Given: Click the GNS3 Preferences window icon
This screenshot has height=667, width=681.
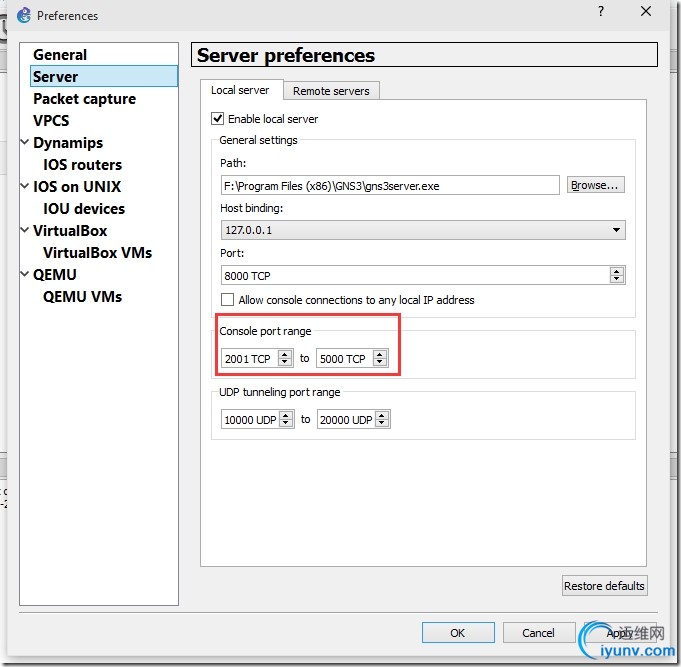Looking at the screenshot, I should click(x=24, y=15).
